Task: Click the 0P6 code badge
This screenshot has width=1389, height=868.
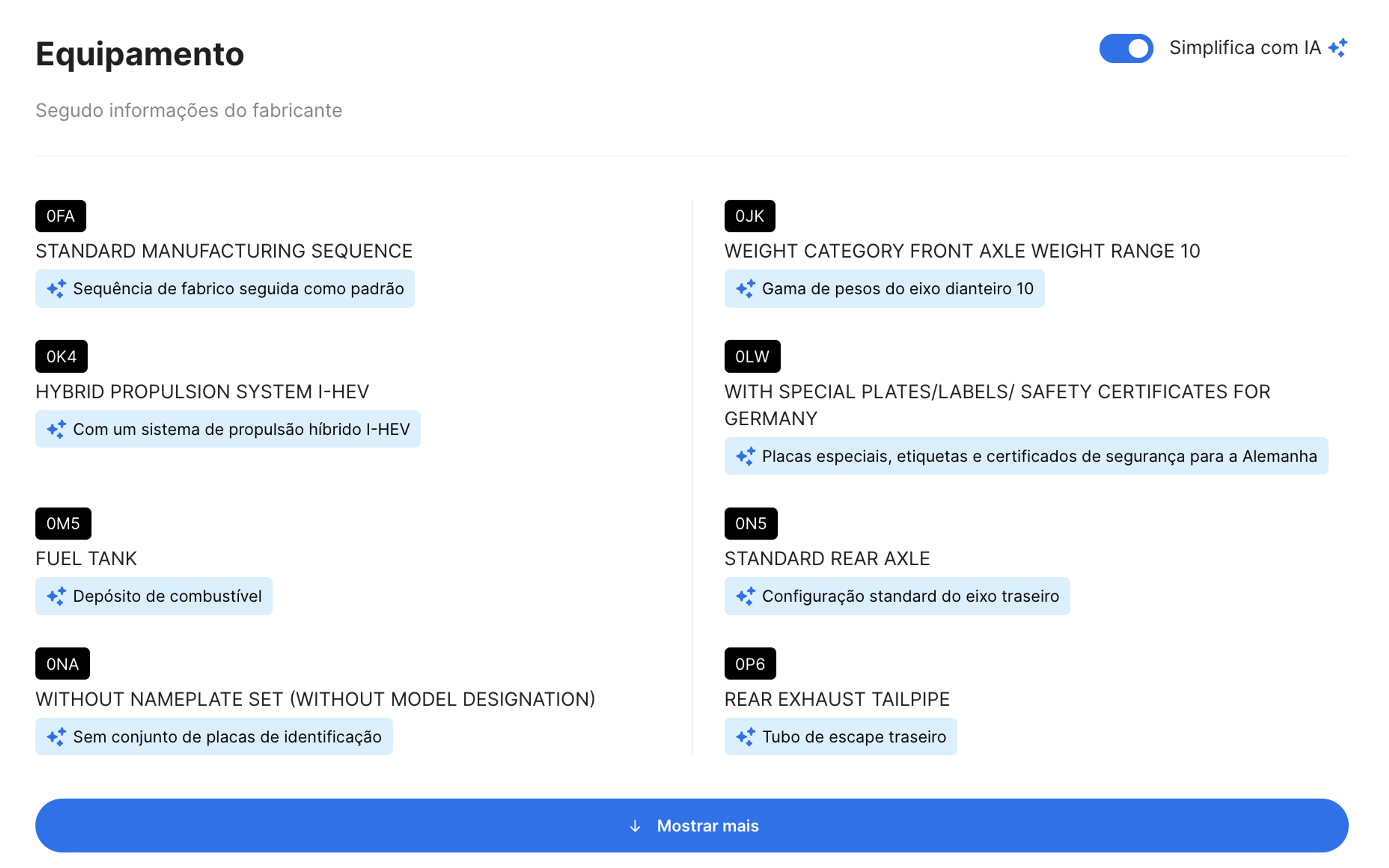Action: (x=750, y=664)
